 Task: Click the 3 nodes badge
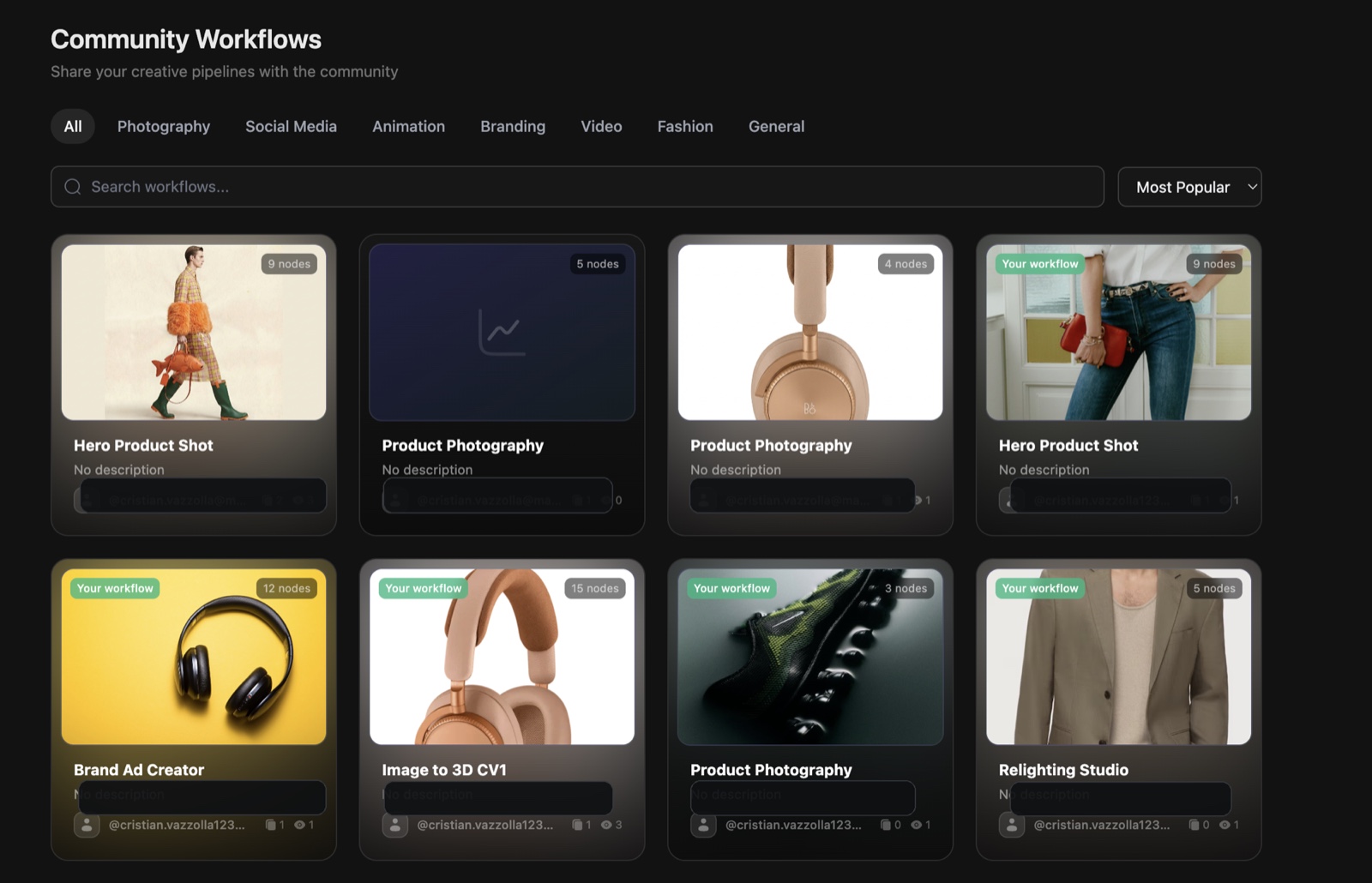906,588
